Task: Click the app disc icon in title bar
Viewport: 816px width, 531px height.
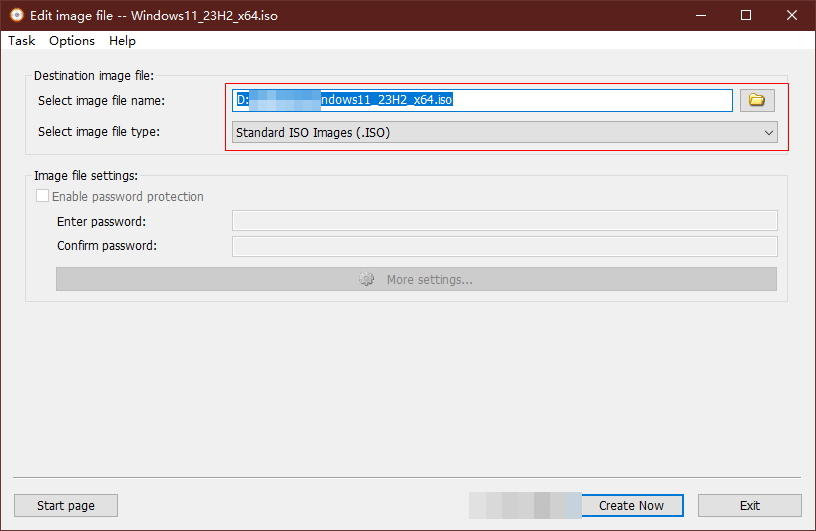Action: point(16,15)
